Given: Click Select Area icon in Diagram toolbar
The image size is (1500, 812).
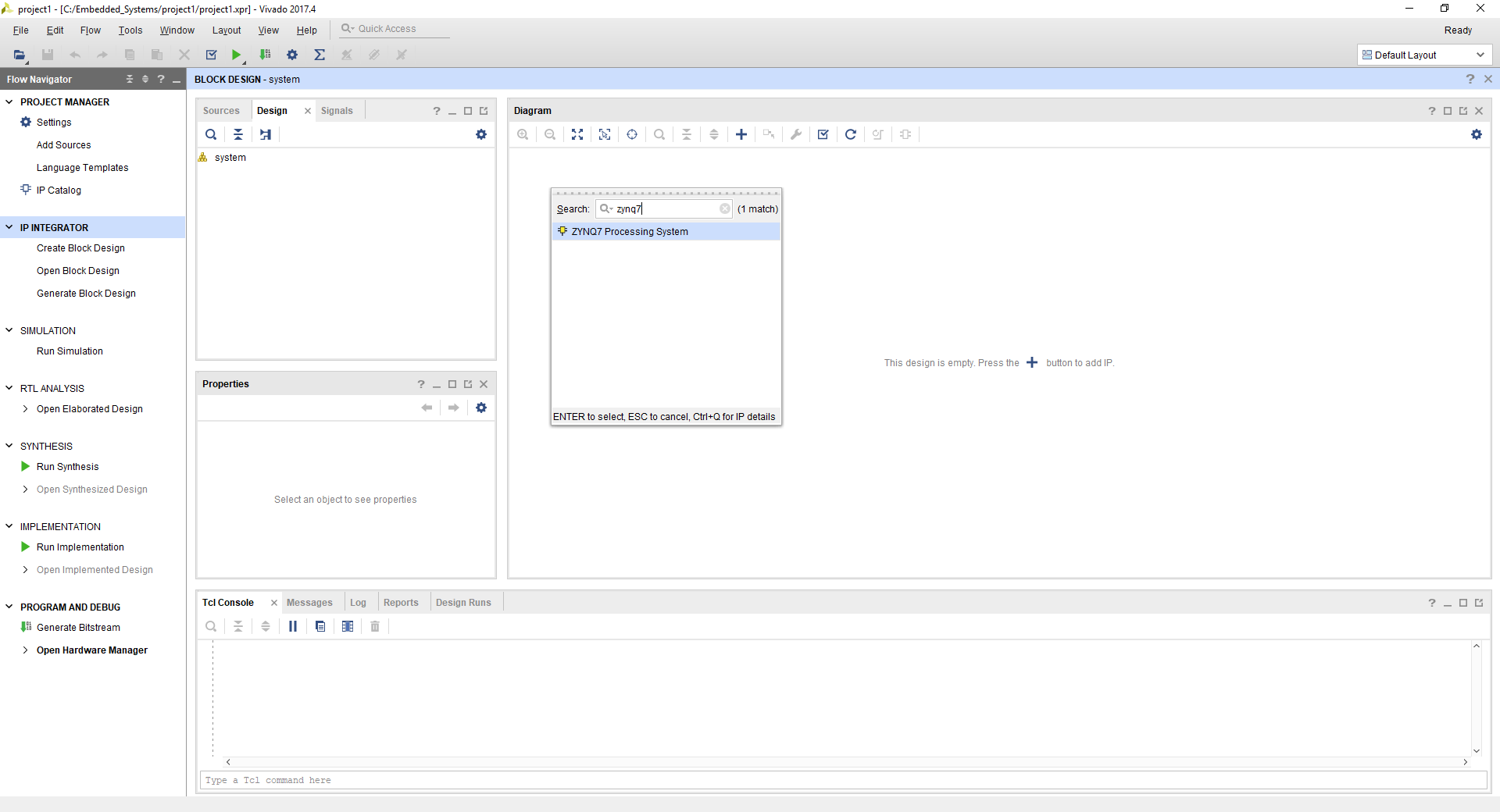Looking at the screenshot, I should [605, 134].
